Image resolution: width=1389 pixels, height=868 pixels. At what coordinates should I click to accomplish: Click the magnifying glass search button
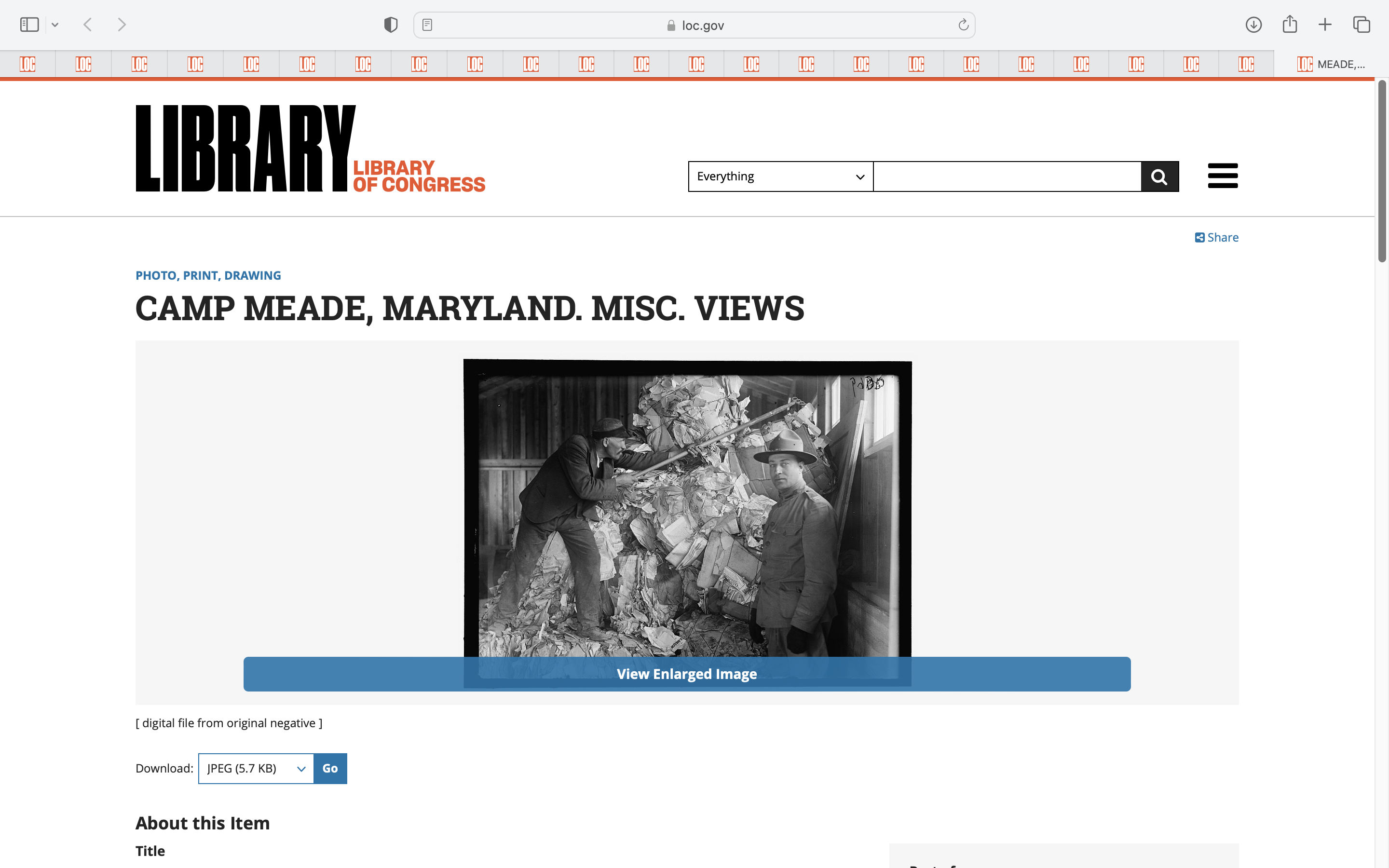click(x=1159, y=176)
